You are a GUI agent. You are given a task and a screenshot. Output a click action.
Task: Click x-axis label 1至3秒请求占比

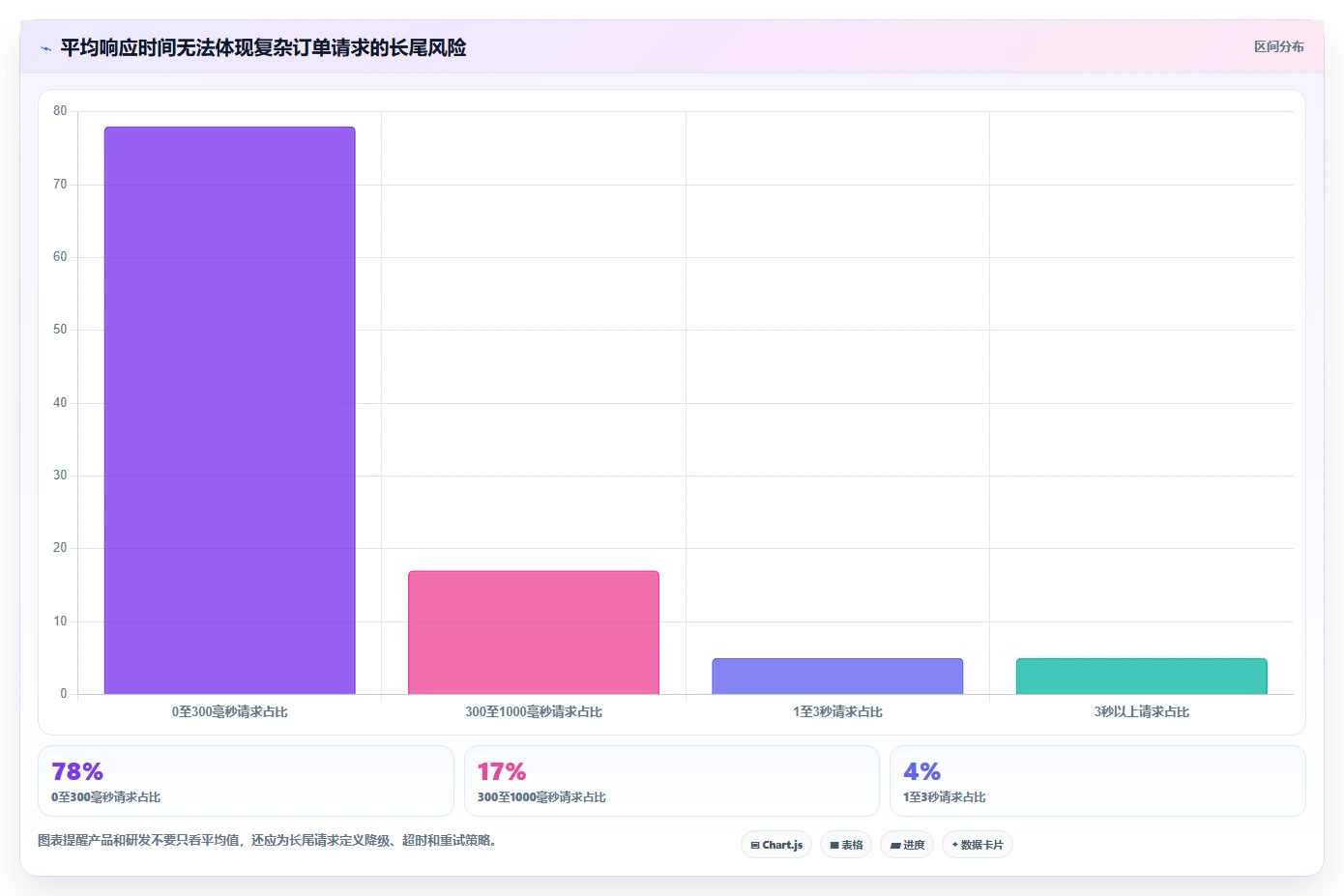coord(837,711)
